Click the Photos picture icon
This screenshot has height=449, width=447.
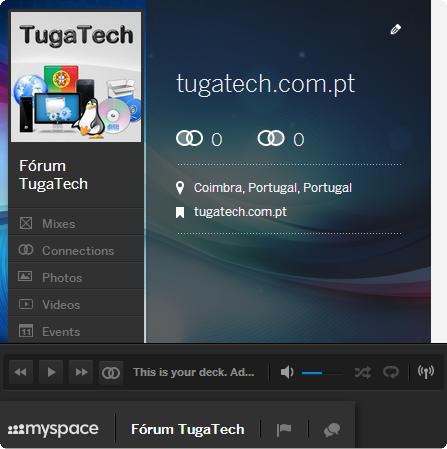point(25,276)
